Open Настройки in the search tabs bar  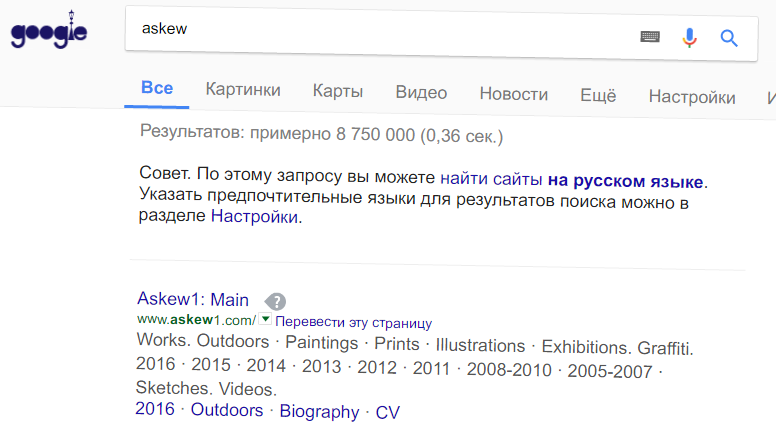click(692, 97)
